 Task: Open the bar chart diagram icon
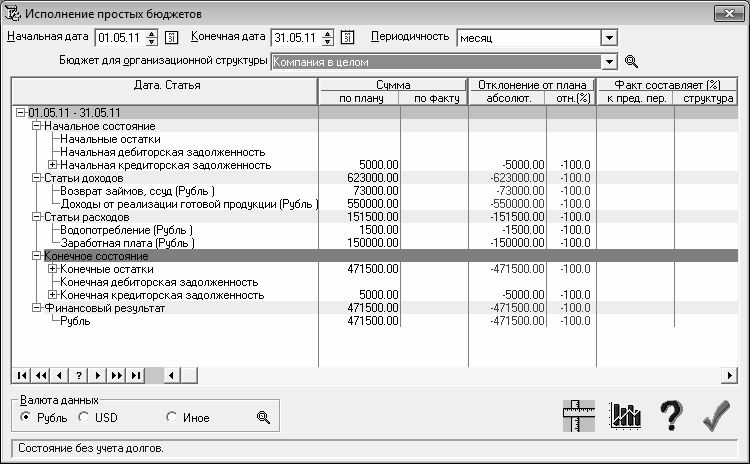626,416
